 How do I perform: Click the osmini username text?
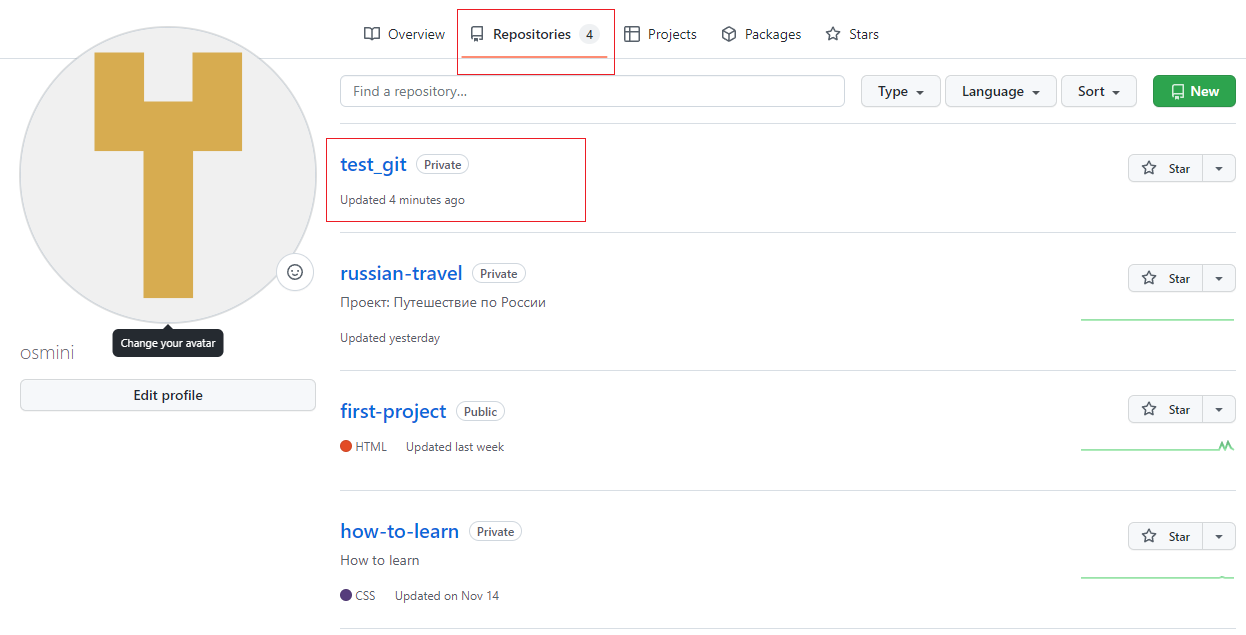(47, 353)
